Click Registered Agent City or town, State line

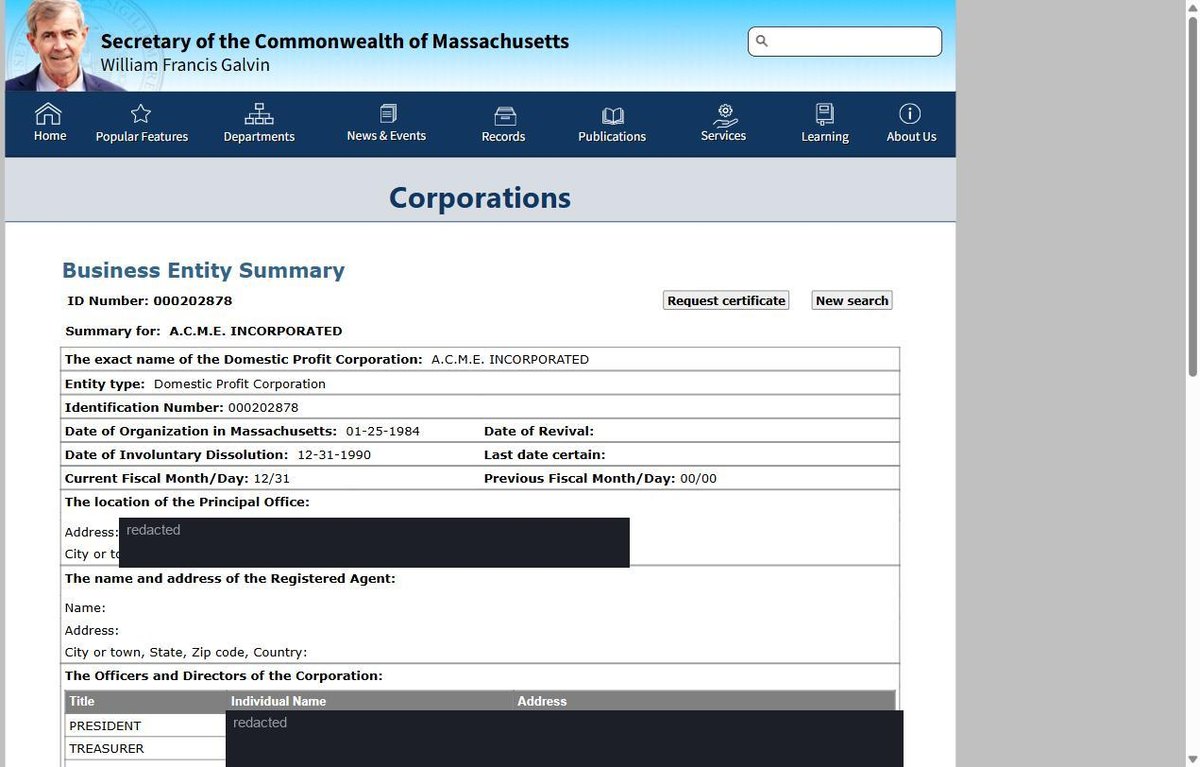click(186, 652)
